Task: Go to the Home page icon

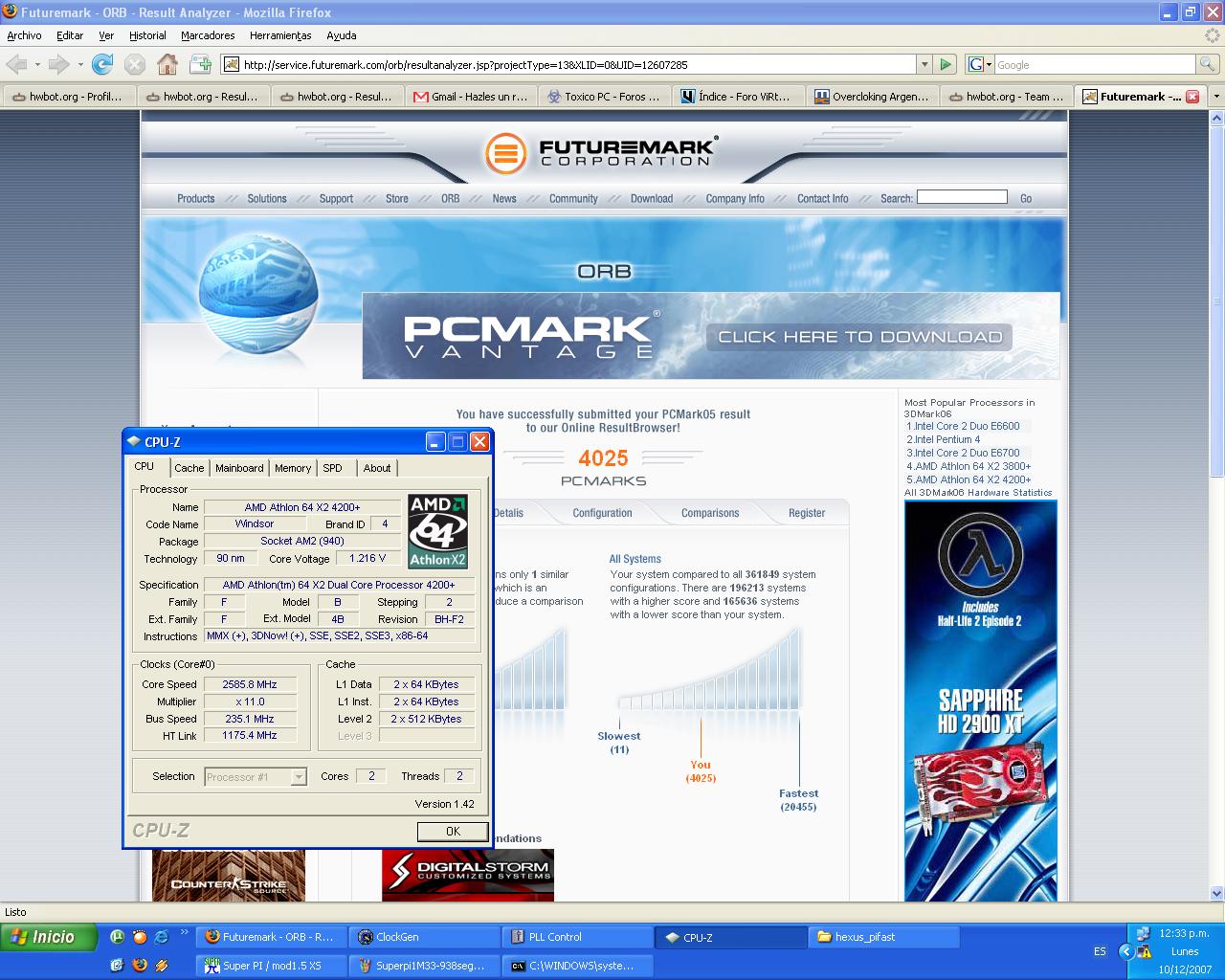Action: (x=167, y=64)
